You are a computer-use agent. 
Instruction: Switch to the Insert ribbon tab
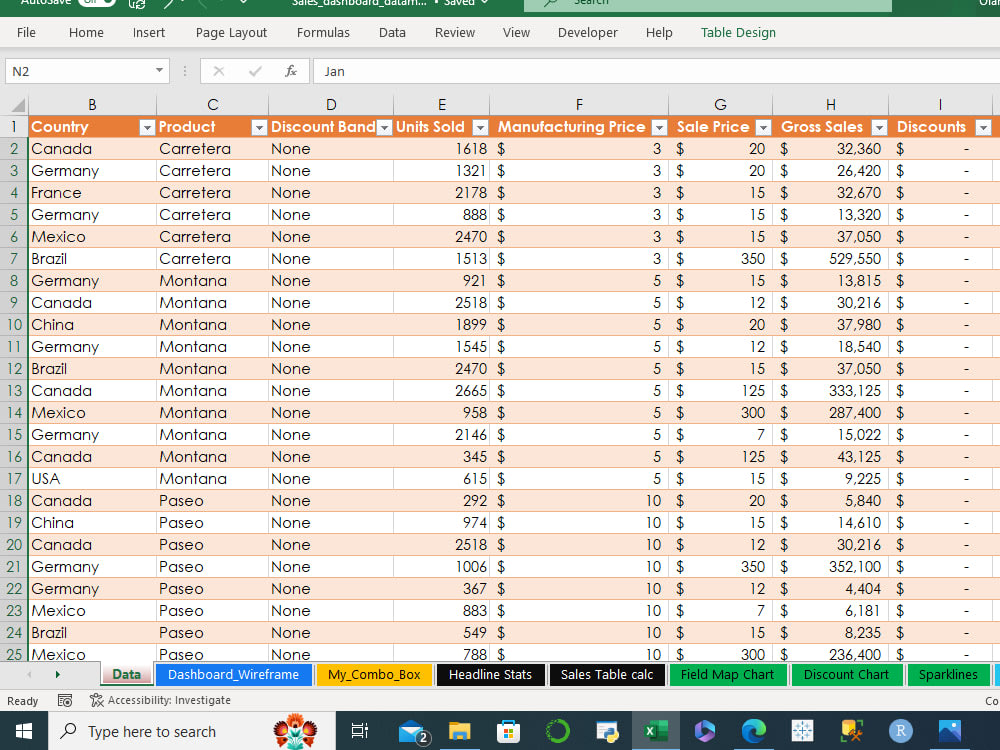point(149,33)
